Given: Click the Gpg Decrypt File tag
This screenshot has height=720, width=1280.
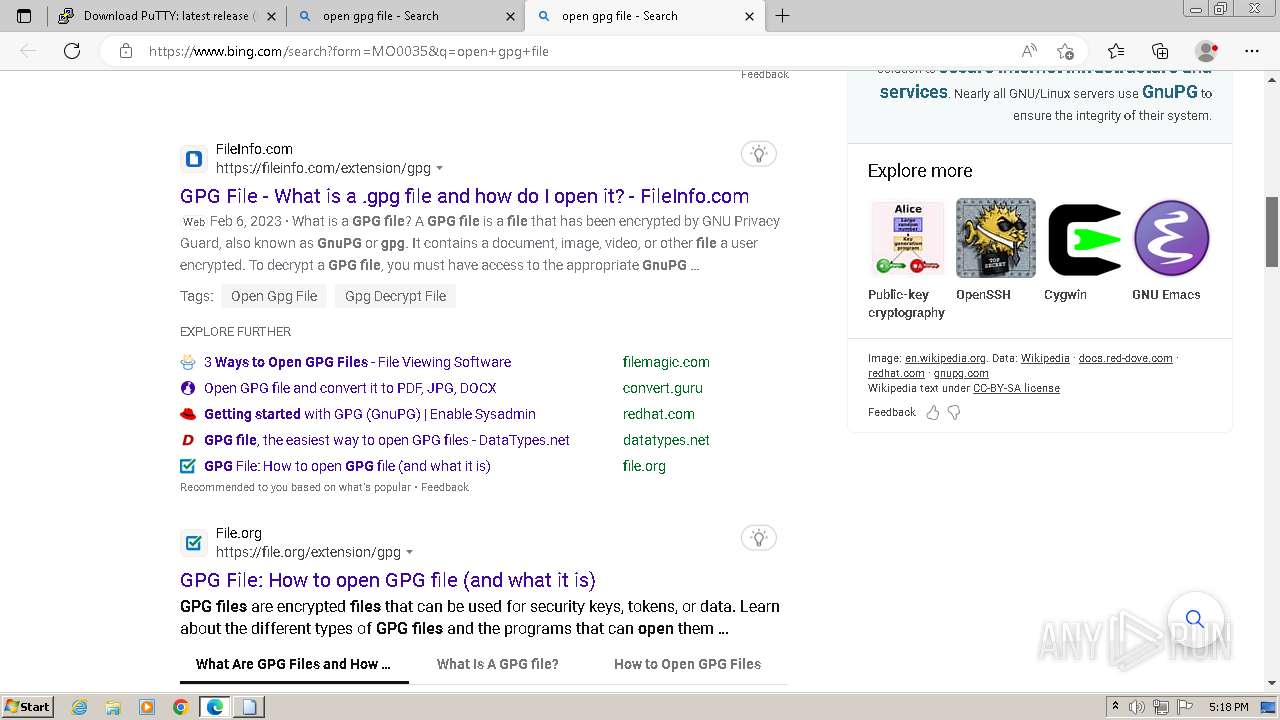Looking at the screenshot, I should pyautogui.click(x=395, y=296).
